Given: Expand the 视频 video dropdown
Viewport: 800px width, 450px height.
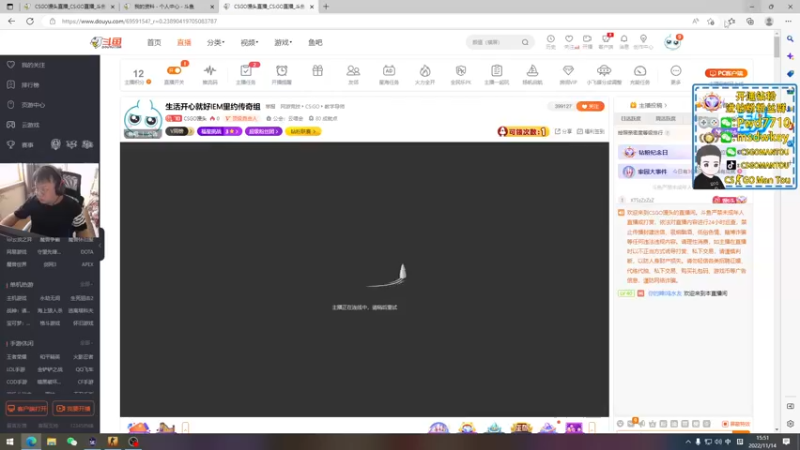Looking at the screenshot, I should [x=249, y=43].
